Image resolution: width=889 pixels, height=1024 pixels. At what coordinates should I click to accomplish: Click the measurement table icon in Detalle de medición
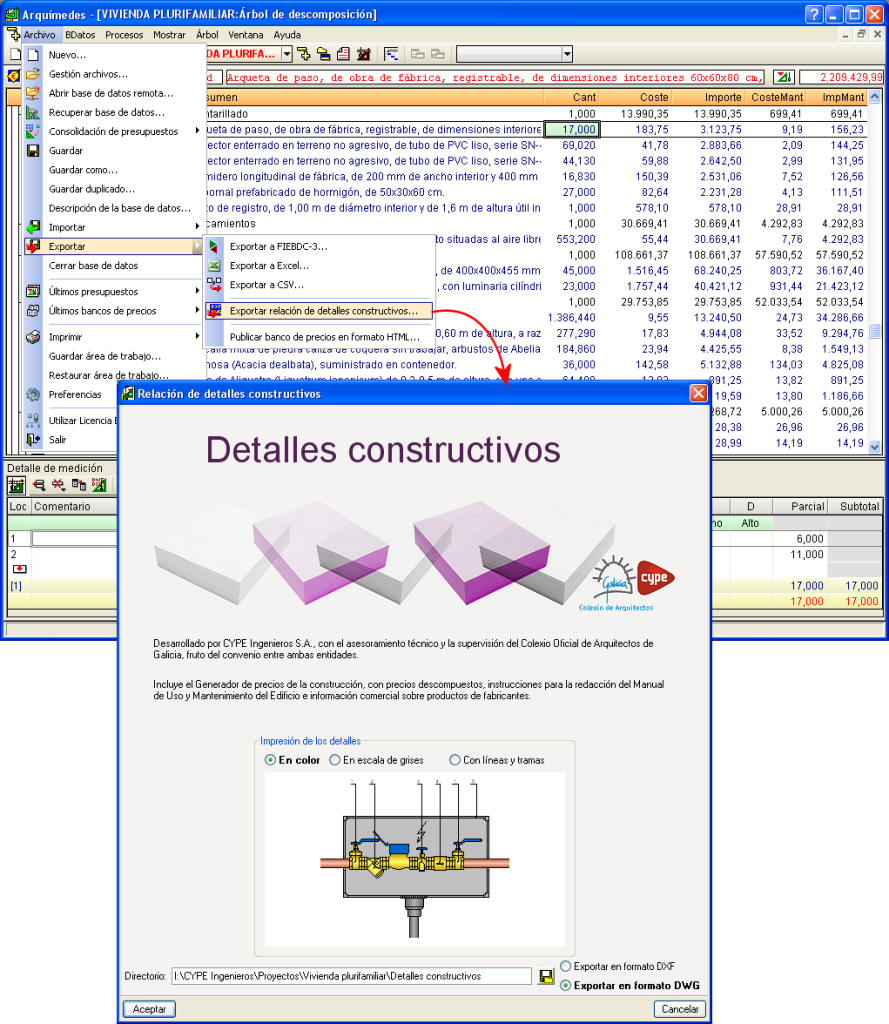16,485
